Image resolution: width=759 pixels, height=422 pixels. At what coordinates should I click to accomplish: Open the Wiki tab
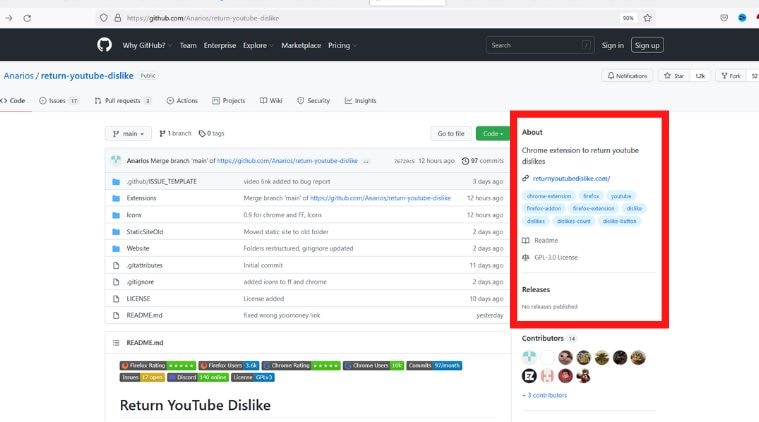click(271, 101)
